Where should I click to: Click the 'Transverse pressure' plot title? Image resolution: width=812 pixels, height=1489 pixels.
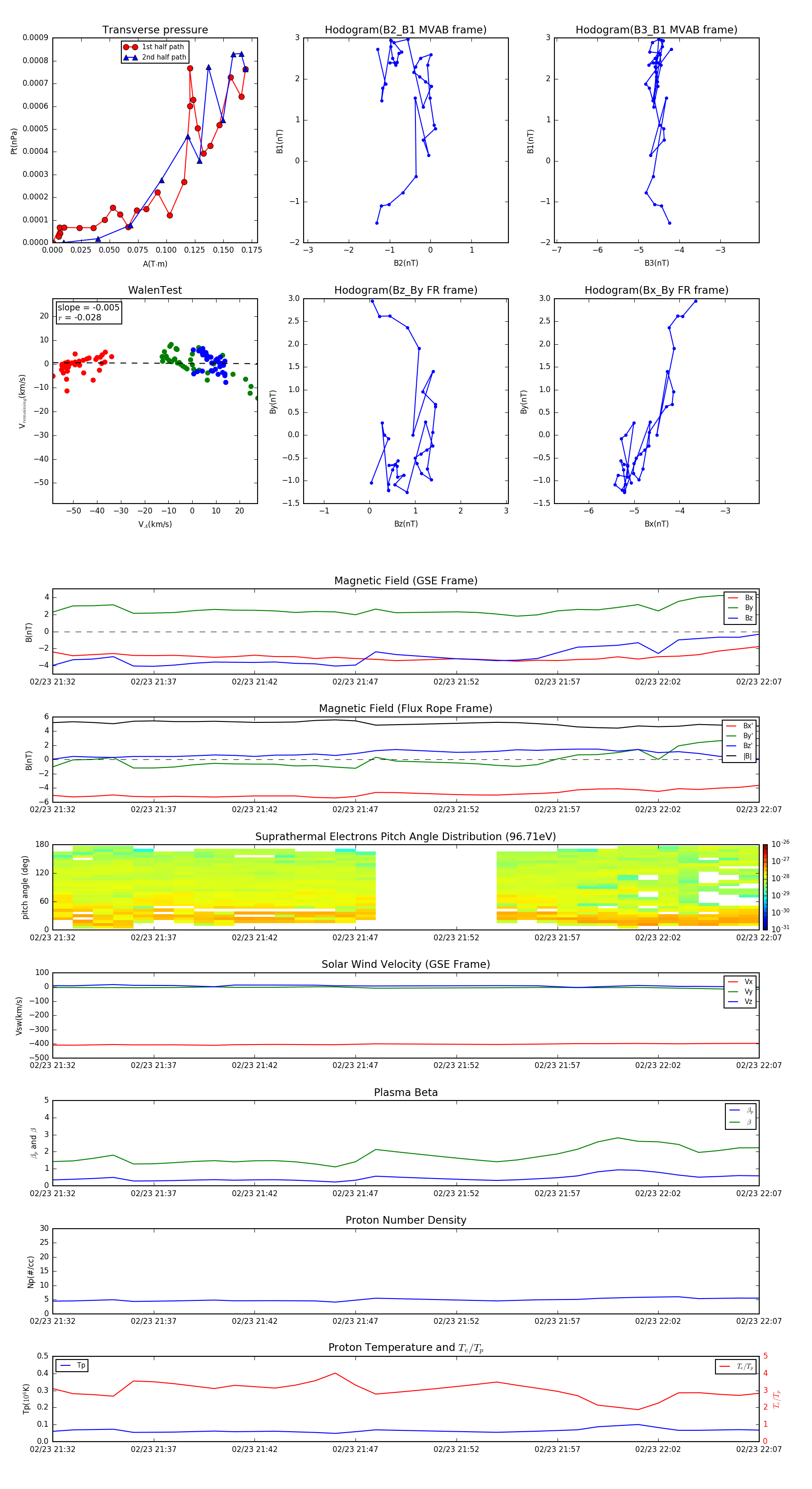pyautogui.click(x=155, y=30)
